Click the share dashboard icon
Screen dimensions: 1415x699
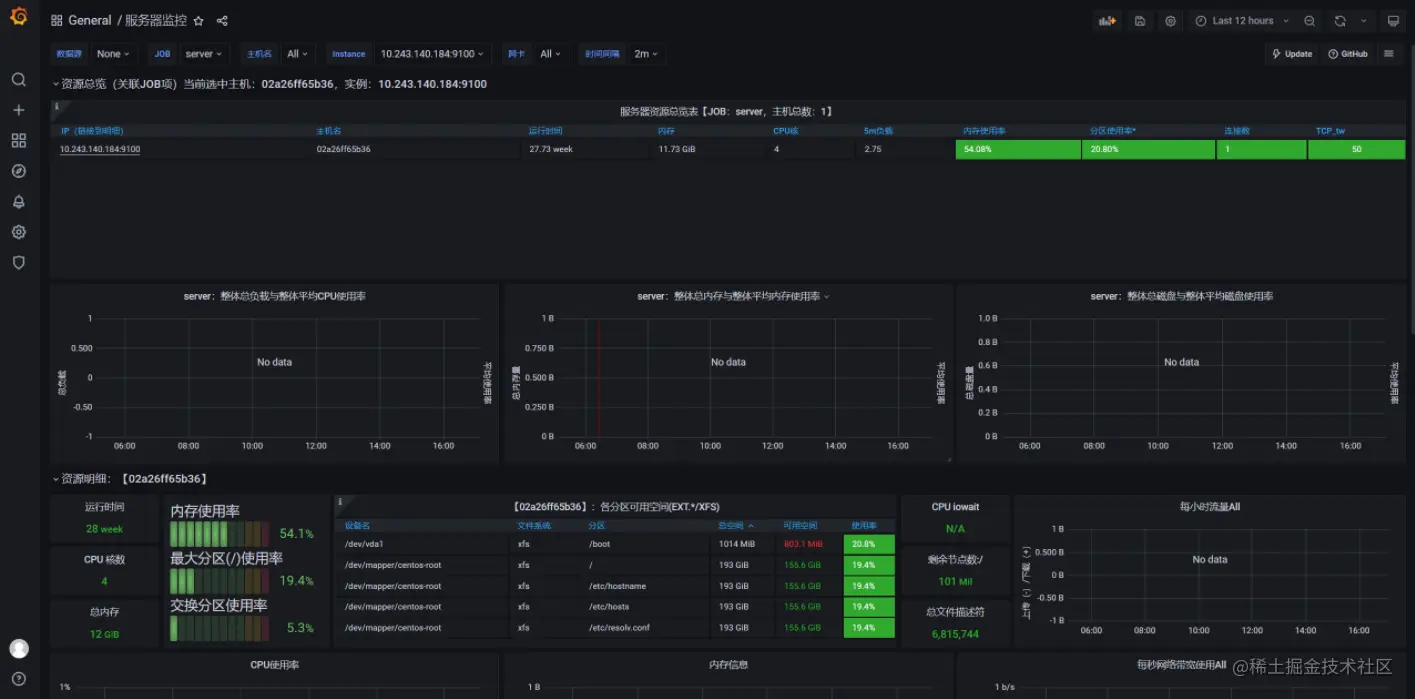[x=222, y=21]
